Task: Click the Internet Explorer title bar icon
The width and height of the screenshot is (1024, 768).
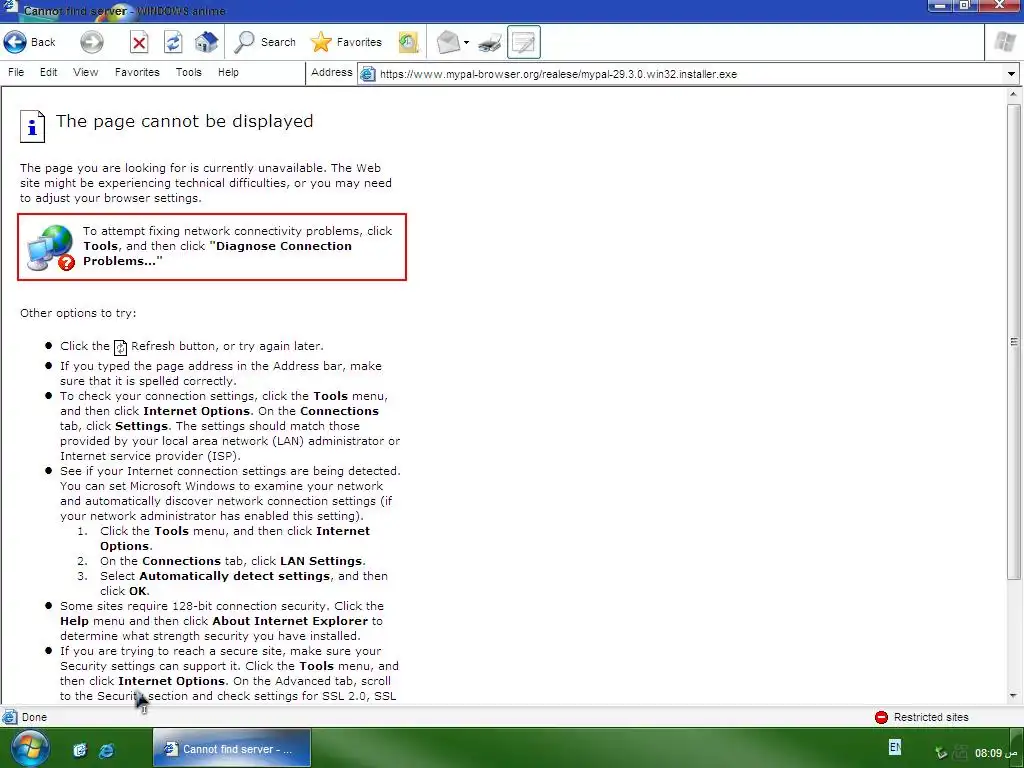Action: click(x=10, y=8)
